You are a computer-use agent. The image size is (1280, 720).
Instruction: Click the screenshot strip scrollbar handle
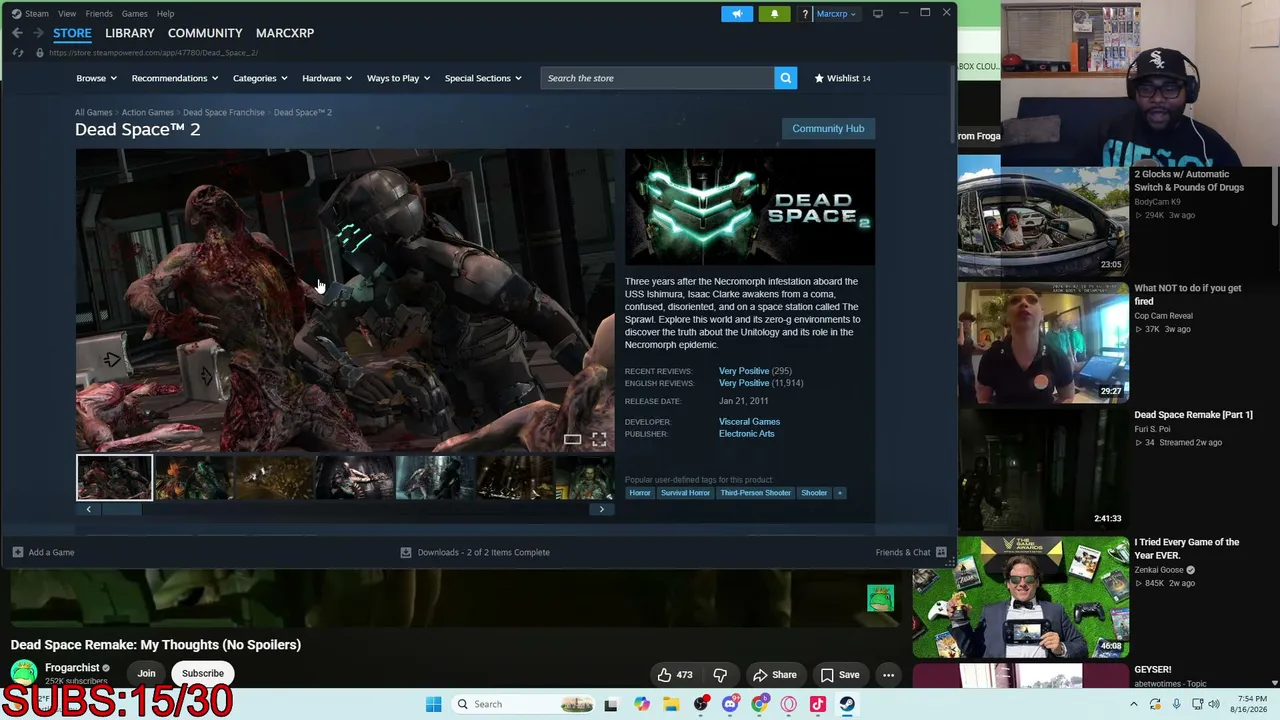click(x=123, y=509)
